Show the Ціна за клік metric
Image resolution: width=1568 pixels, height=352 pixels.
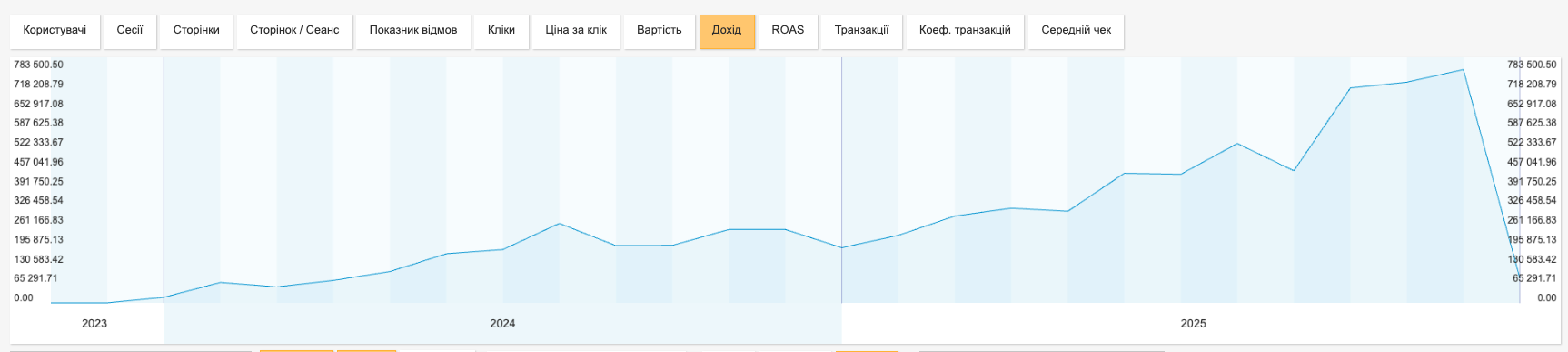pyautogui.click(x=576, y=30)
